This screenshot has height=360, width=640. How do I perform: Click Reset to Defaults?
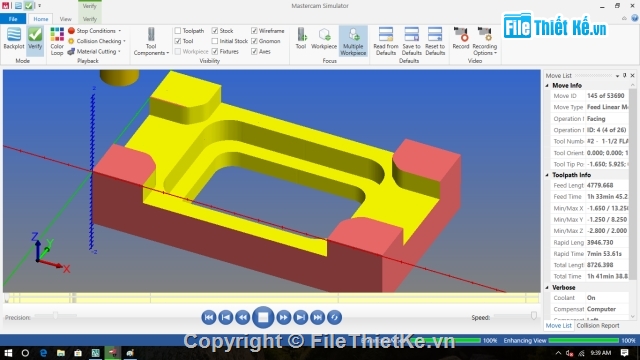(435, 41)
